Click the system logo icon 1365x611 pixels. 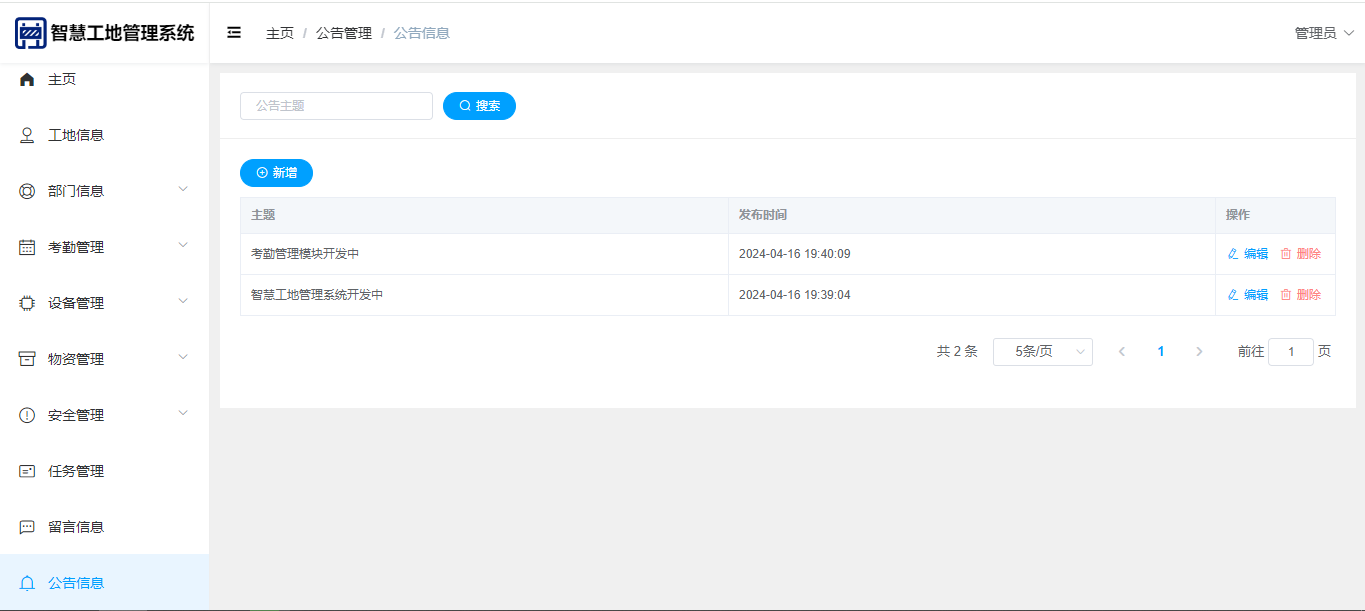pyautogui.click(x=30, y=33)
